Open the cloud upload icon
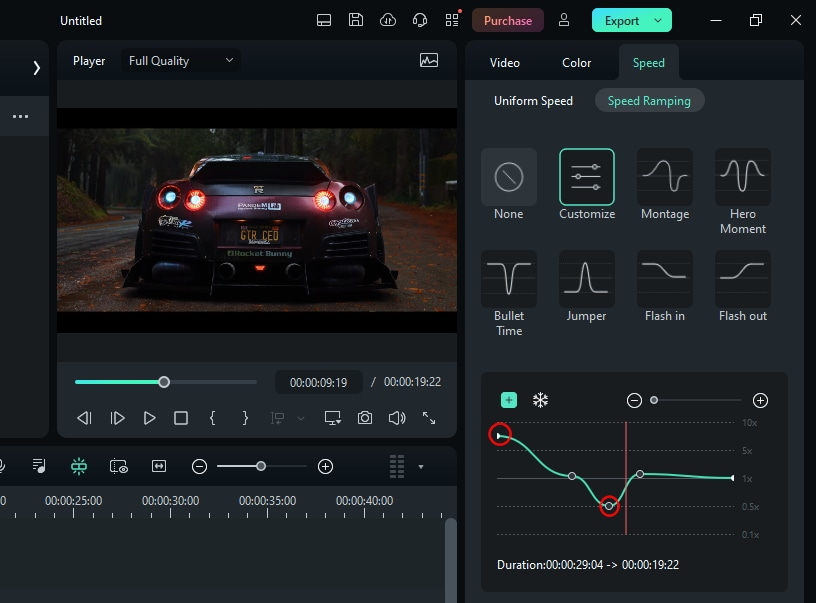The height and width of the screenshot is (603, 816). pos(388,20)
